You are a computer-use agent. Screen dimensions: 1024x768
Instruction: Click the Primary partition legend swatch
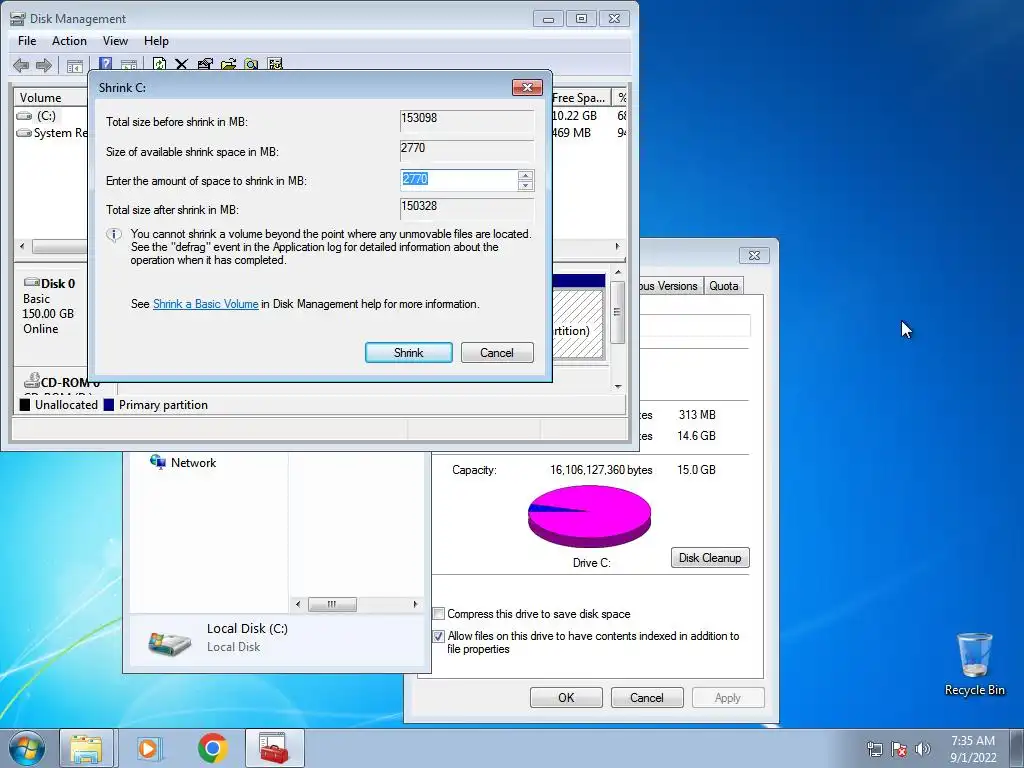[x=109, y=405]
